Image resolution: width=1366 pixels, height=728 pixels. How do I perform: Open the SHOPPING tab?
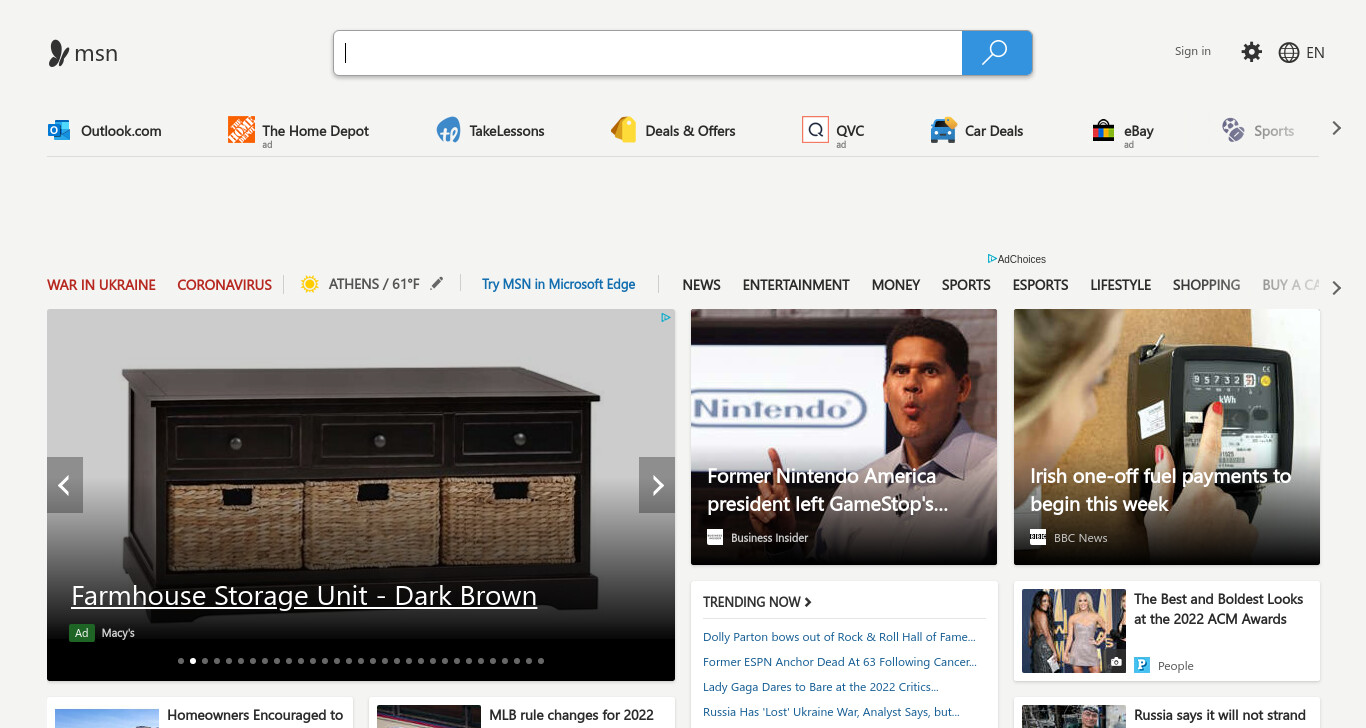tap(1206, 285)
